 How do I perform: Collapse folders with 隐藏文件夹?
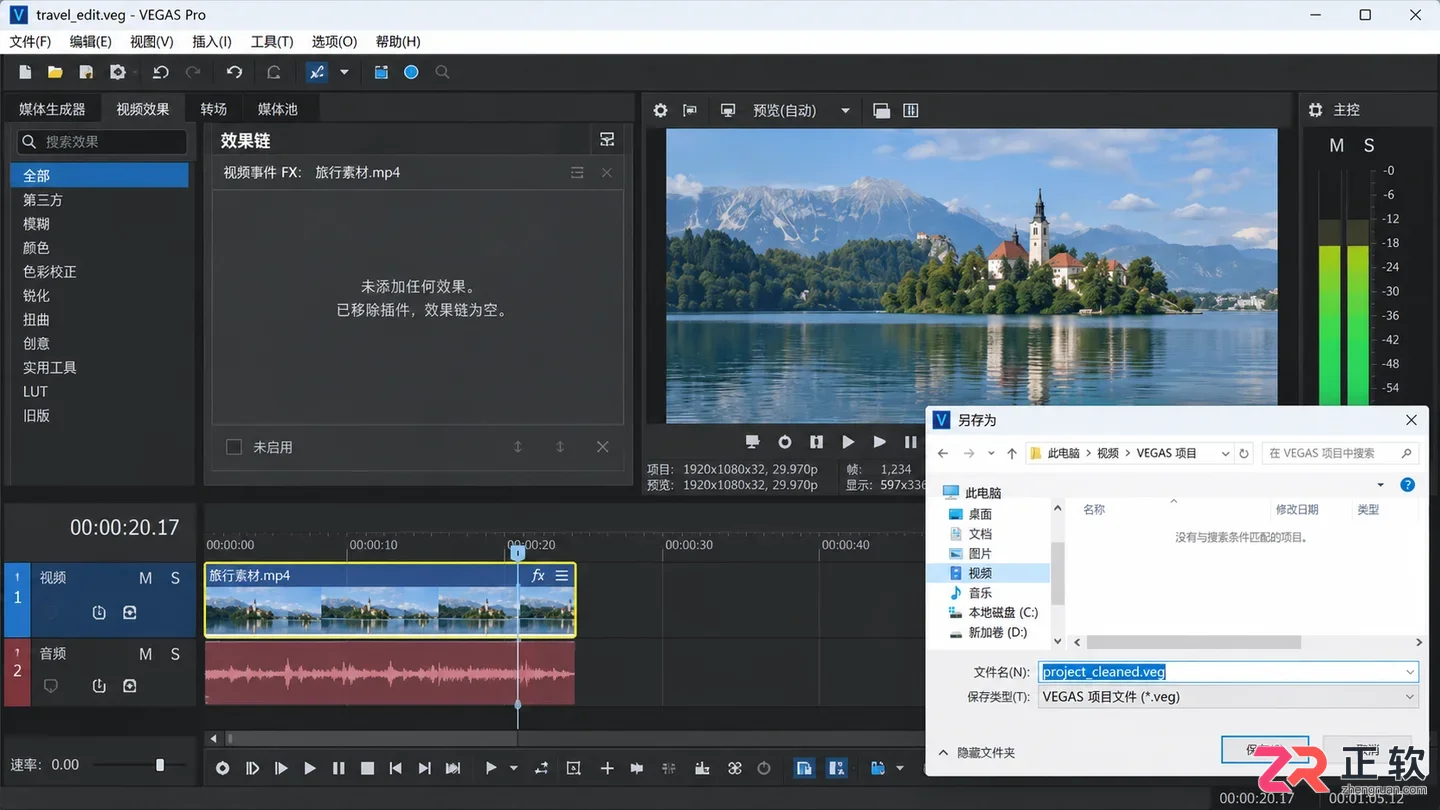coord(977,752)
